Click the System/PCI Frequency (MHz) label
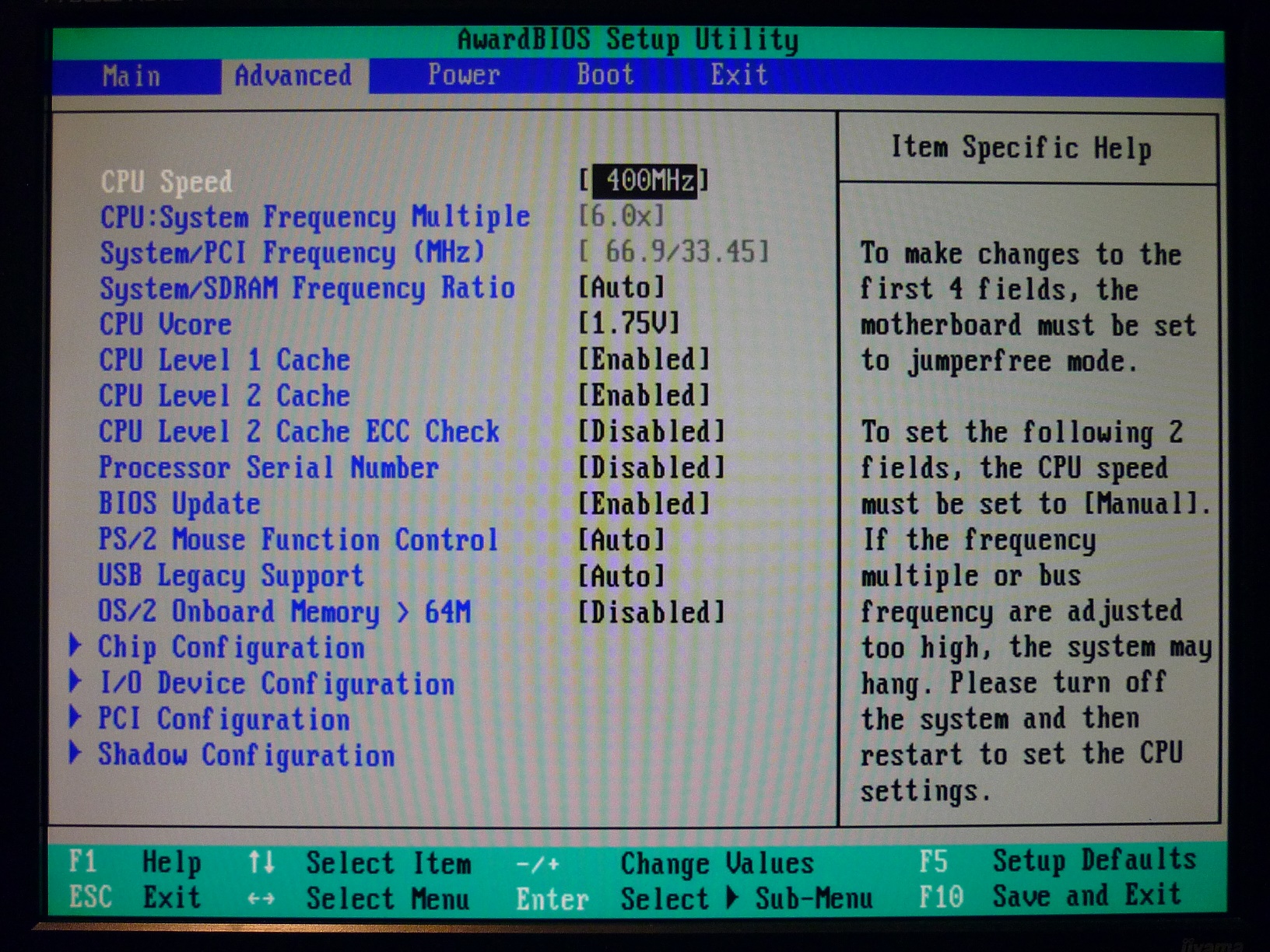1270x952 pixels. 293,253
